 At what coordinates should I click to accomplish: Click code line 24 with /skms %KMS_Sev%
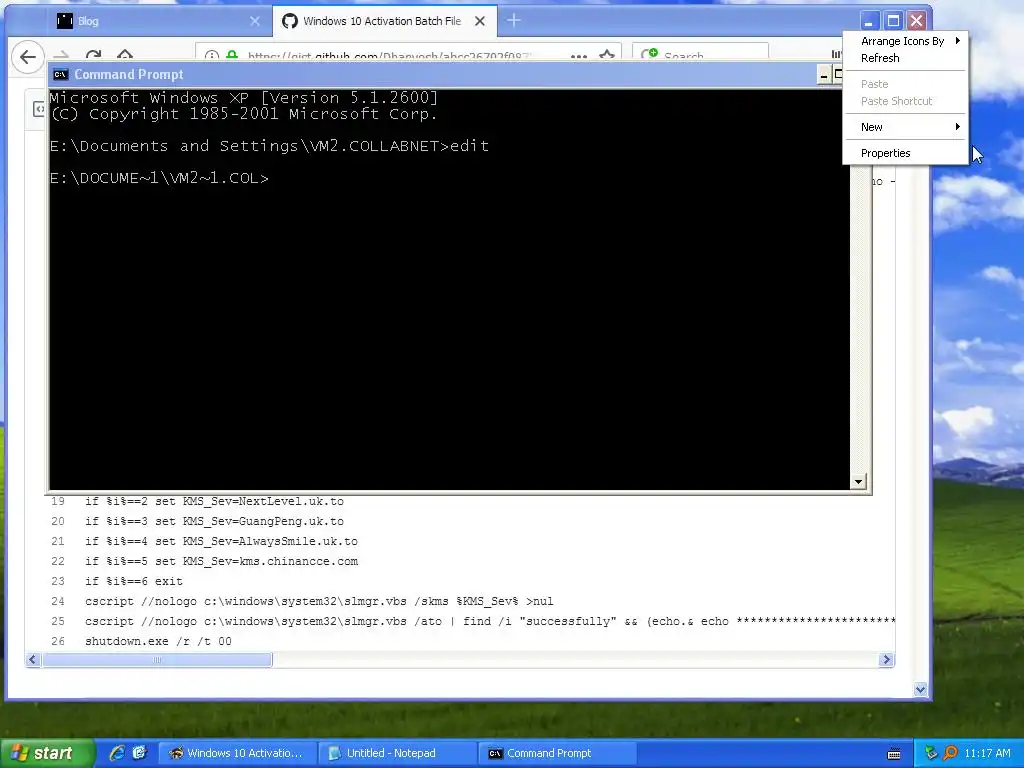pyautogui.click(x=319, y=601)
